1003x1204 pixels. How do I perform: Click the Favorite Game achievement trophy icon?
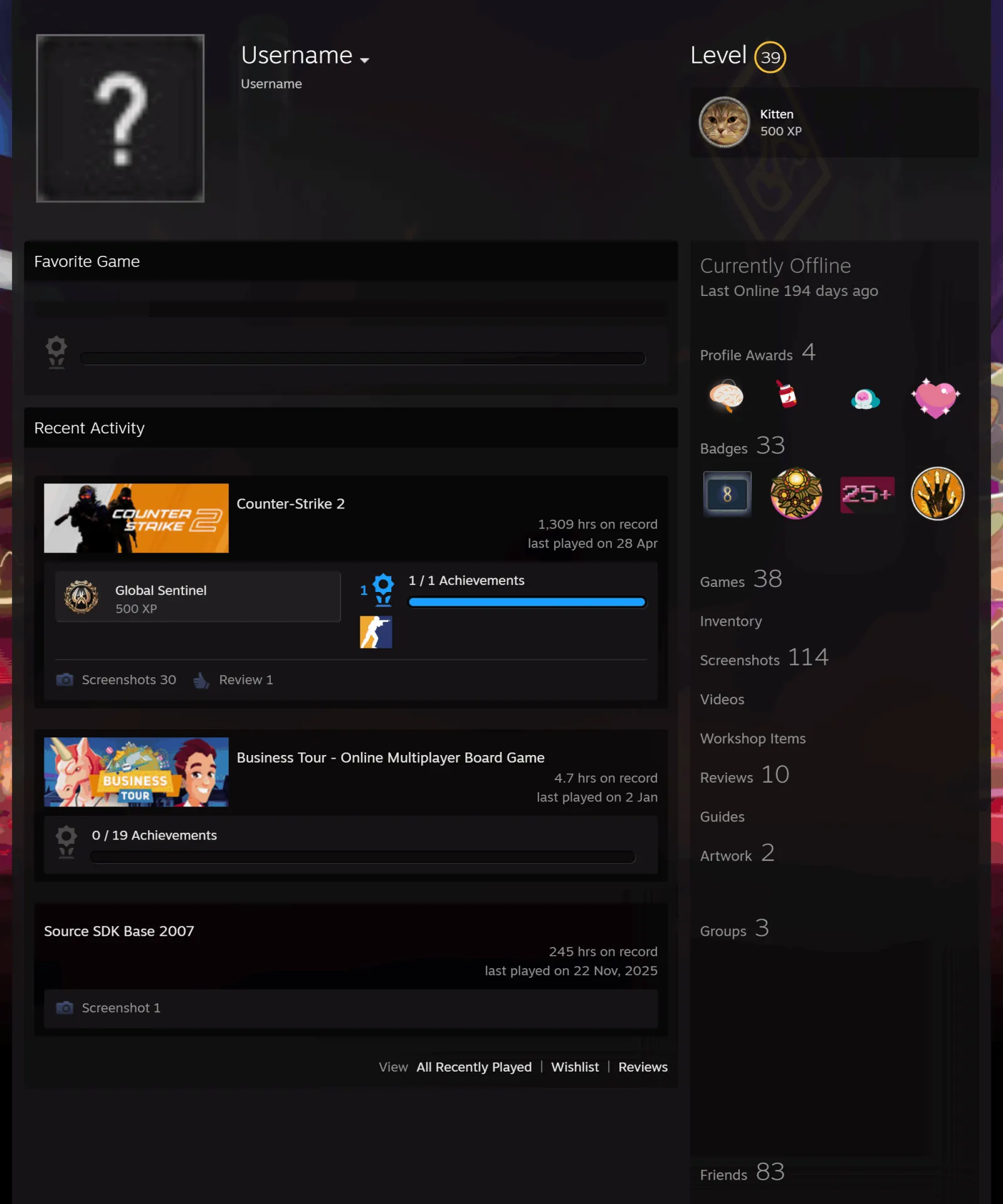click(x=56, y=352)
